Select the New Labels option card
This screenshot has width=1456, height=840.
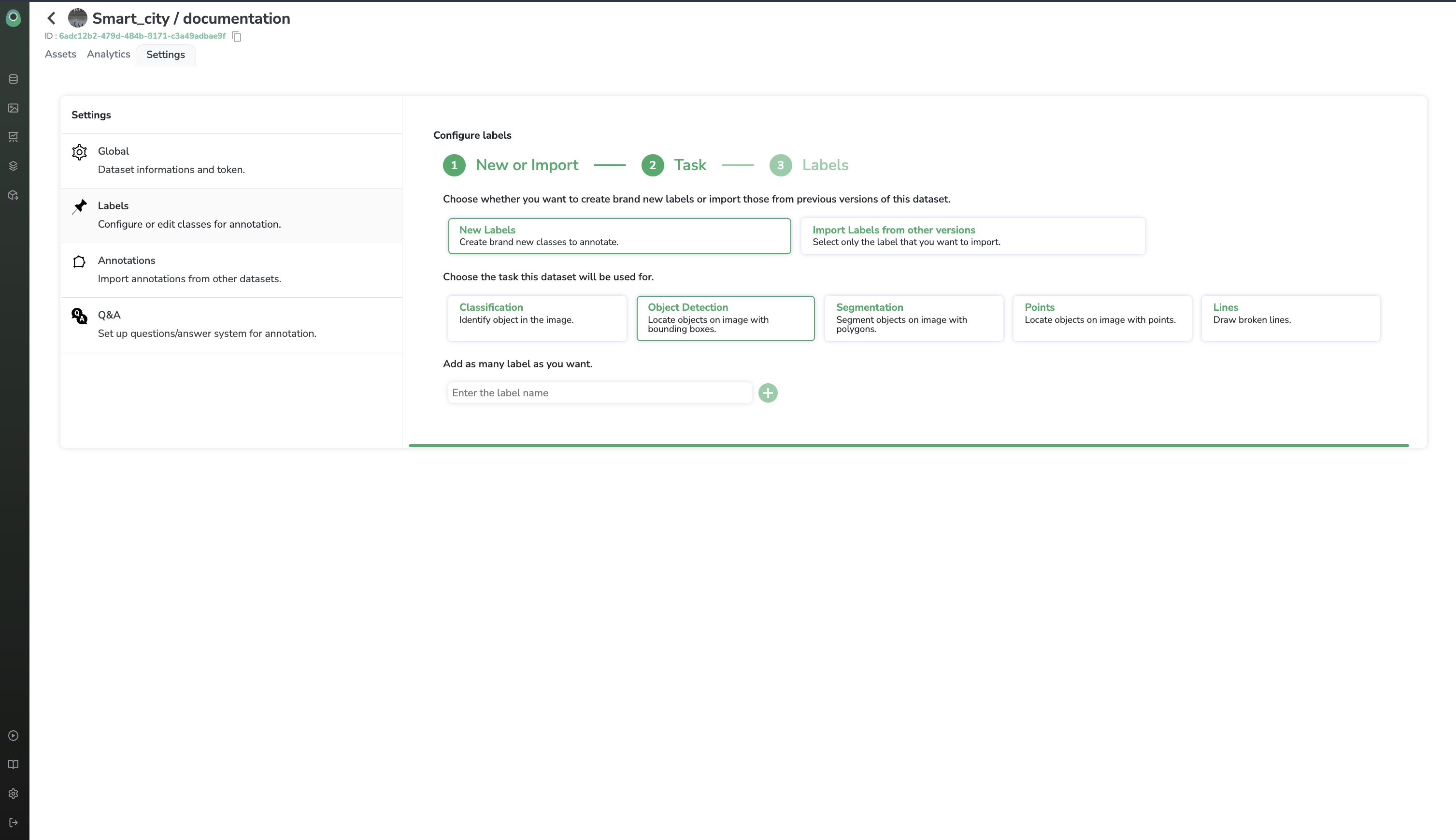619,236
